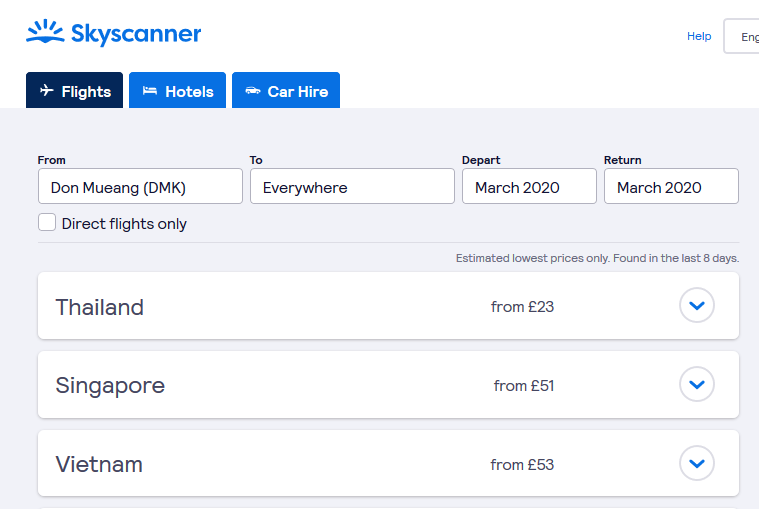Open the Help link
Screen dimensions: 759x509
[699, 36]
